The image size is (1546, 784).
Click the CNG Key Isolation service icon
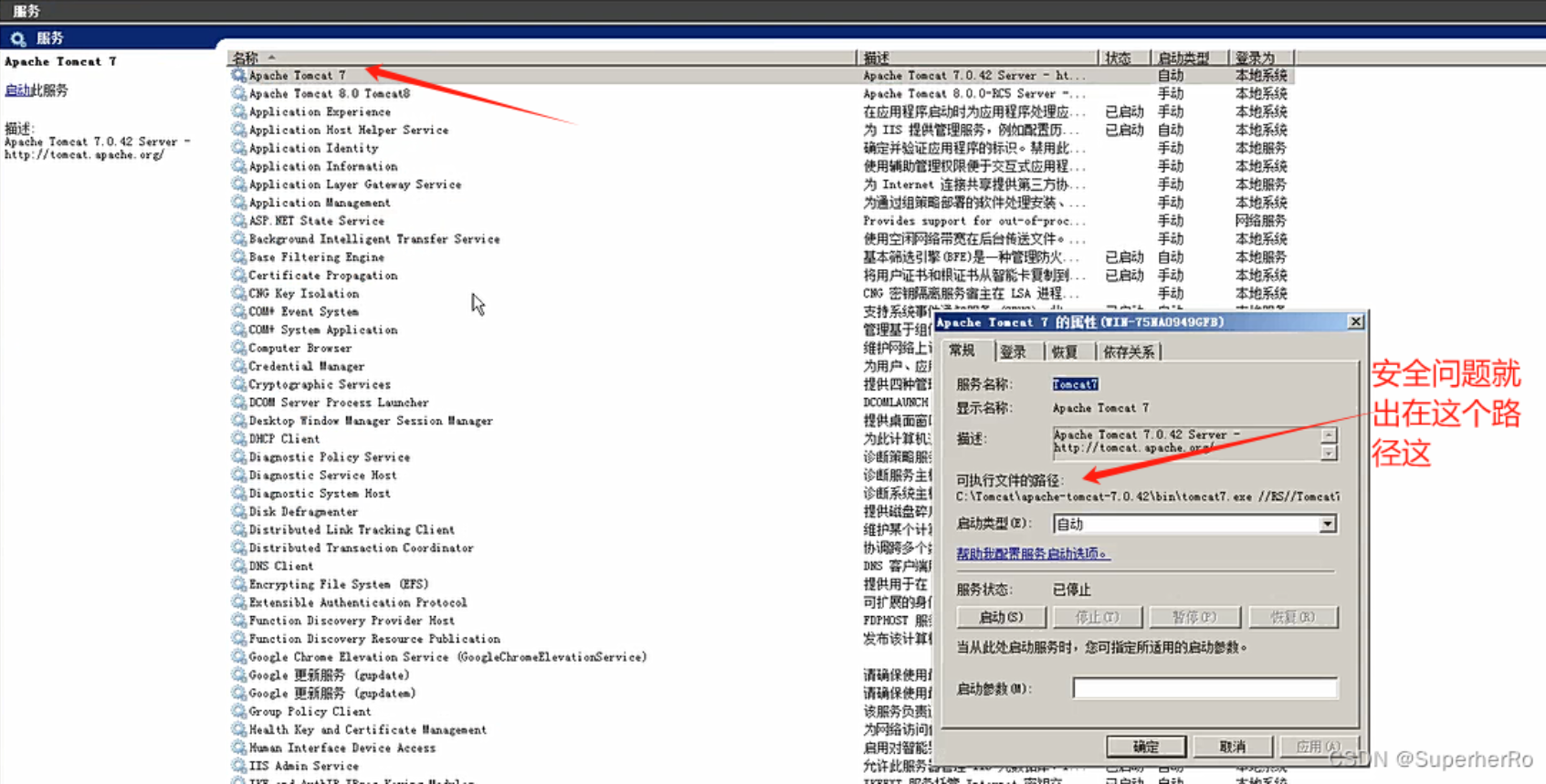239,294
